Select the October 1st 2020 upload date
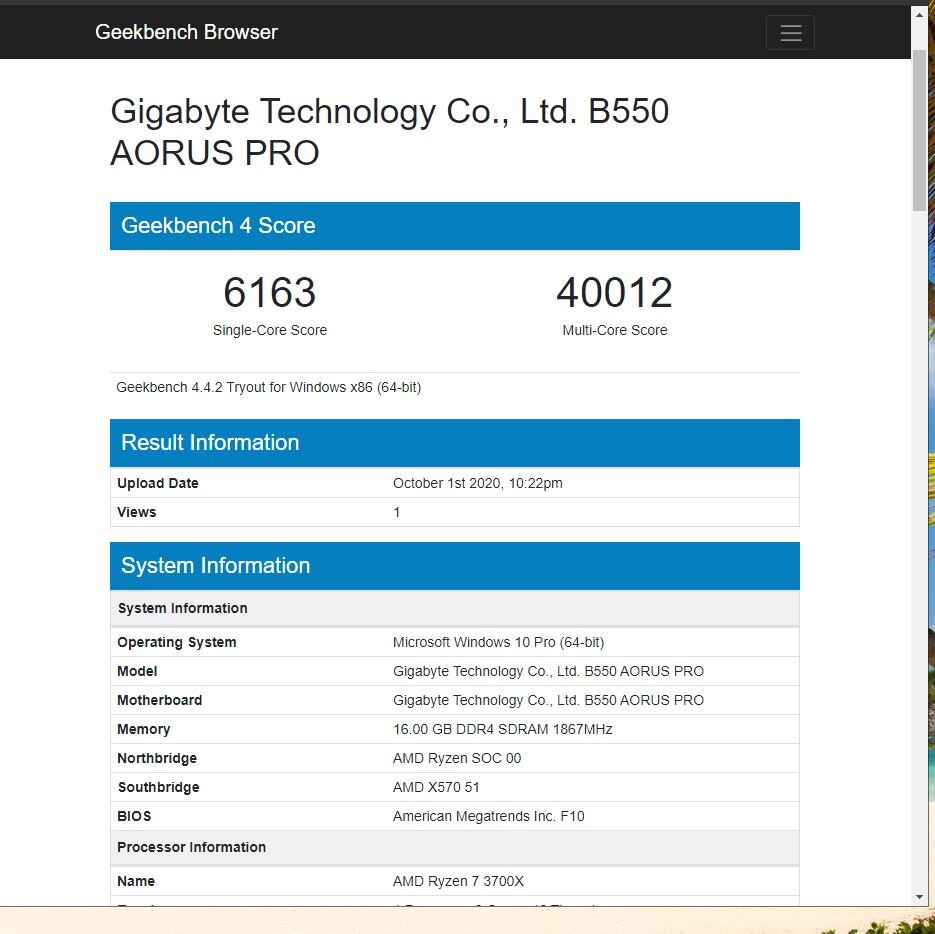This screenshot has height=934, width=935. [x=478, y=483]
